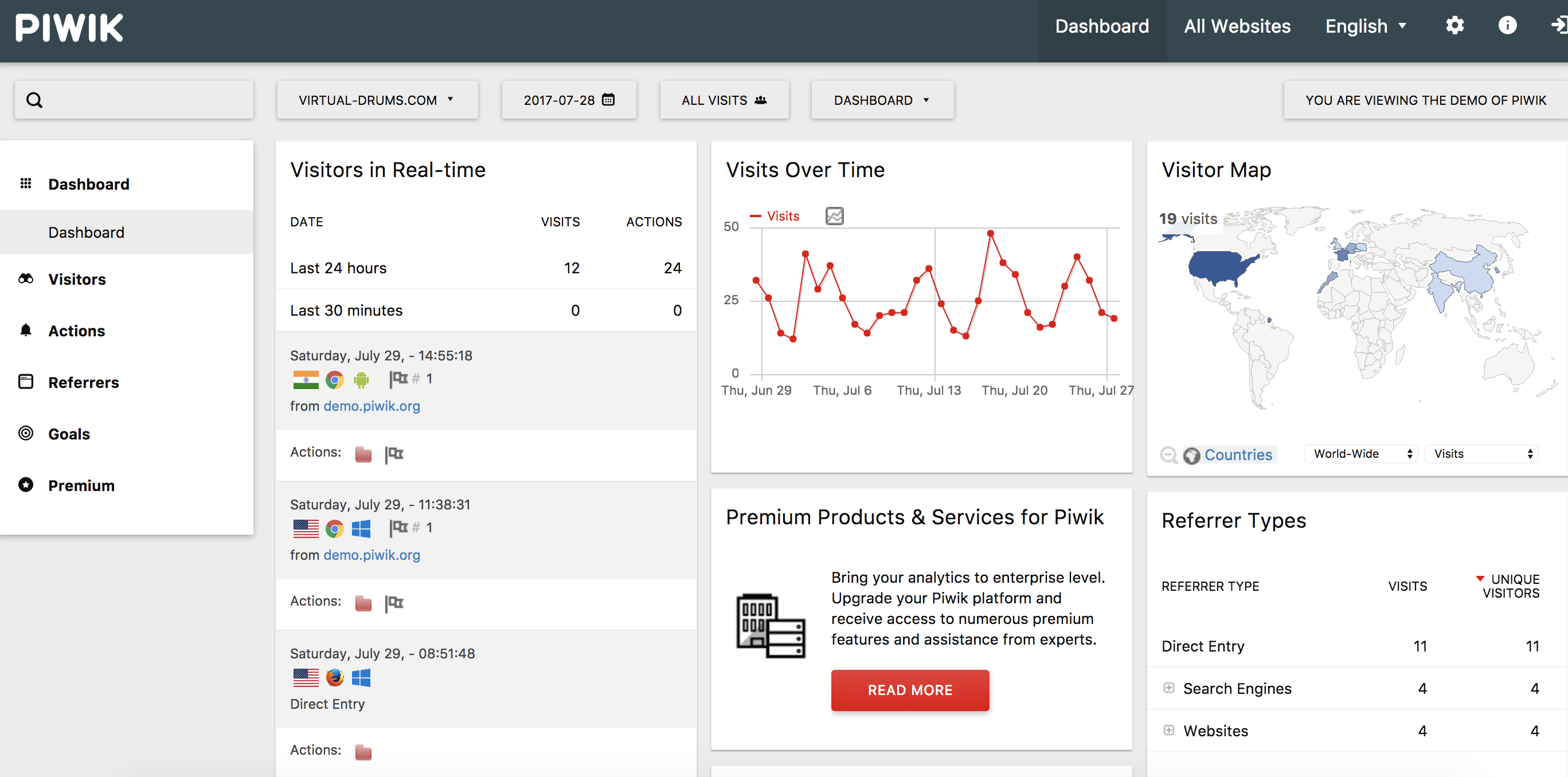Click demo.piwik.org link in 11:38:31 visit
Screen dimensions: 1568x777
[372, 555]
